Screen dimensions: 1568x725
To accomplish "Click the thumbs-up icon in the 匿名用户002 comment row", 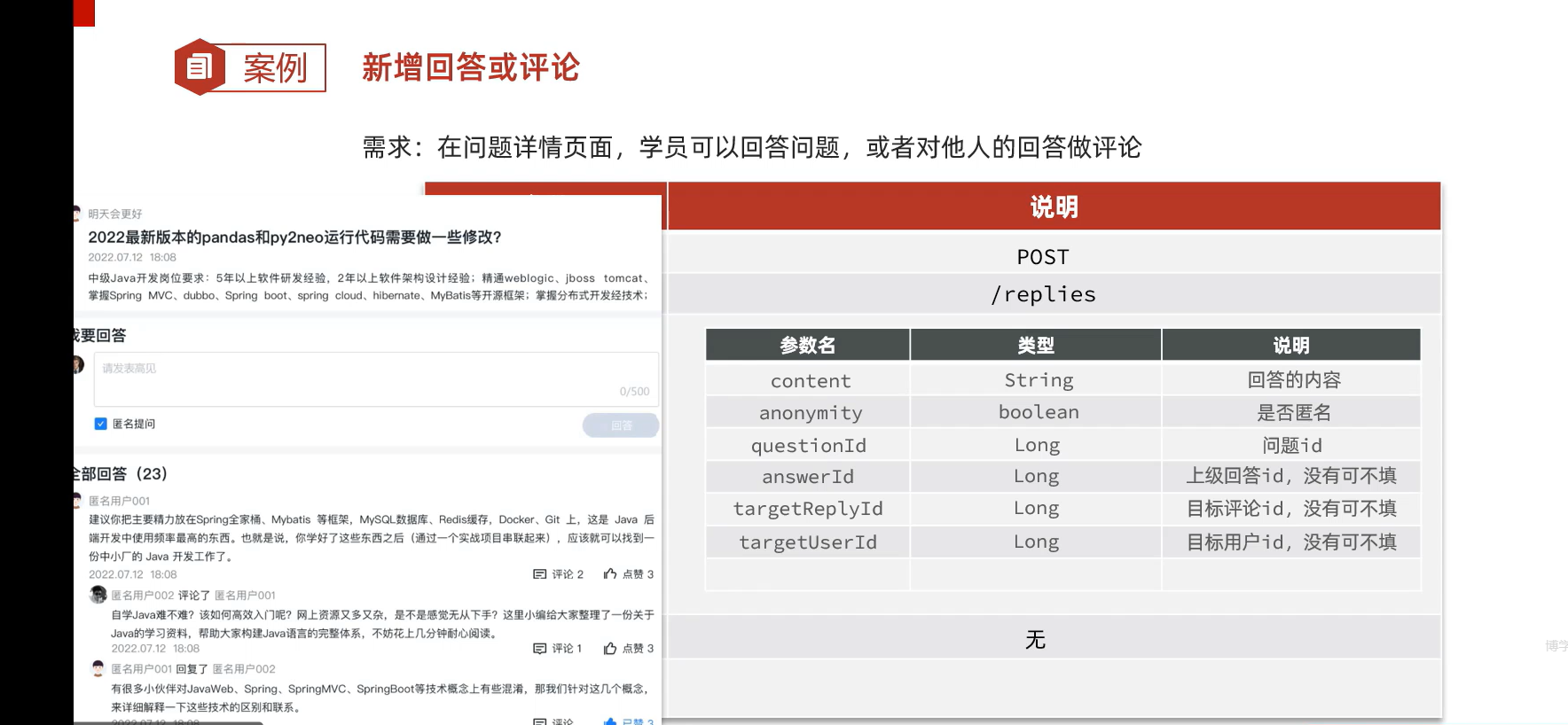I will 610,648.
